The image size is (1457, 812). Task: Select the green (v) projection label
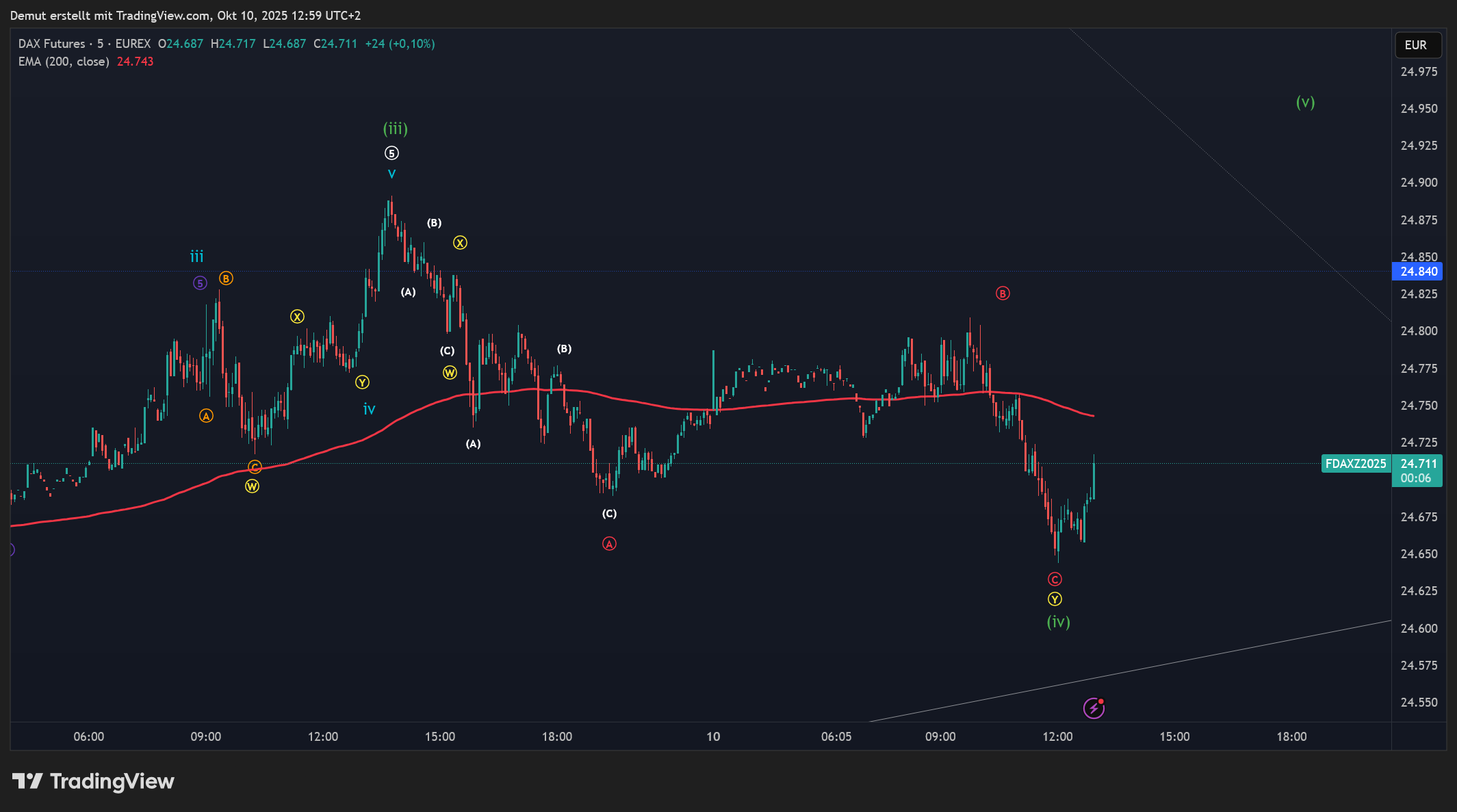(1305, 103)
